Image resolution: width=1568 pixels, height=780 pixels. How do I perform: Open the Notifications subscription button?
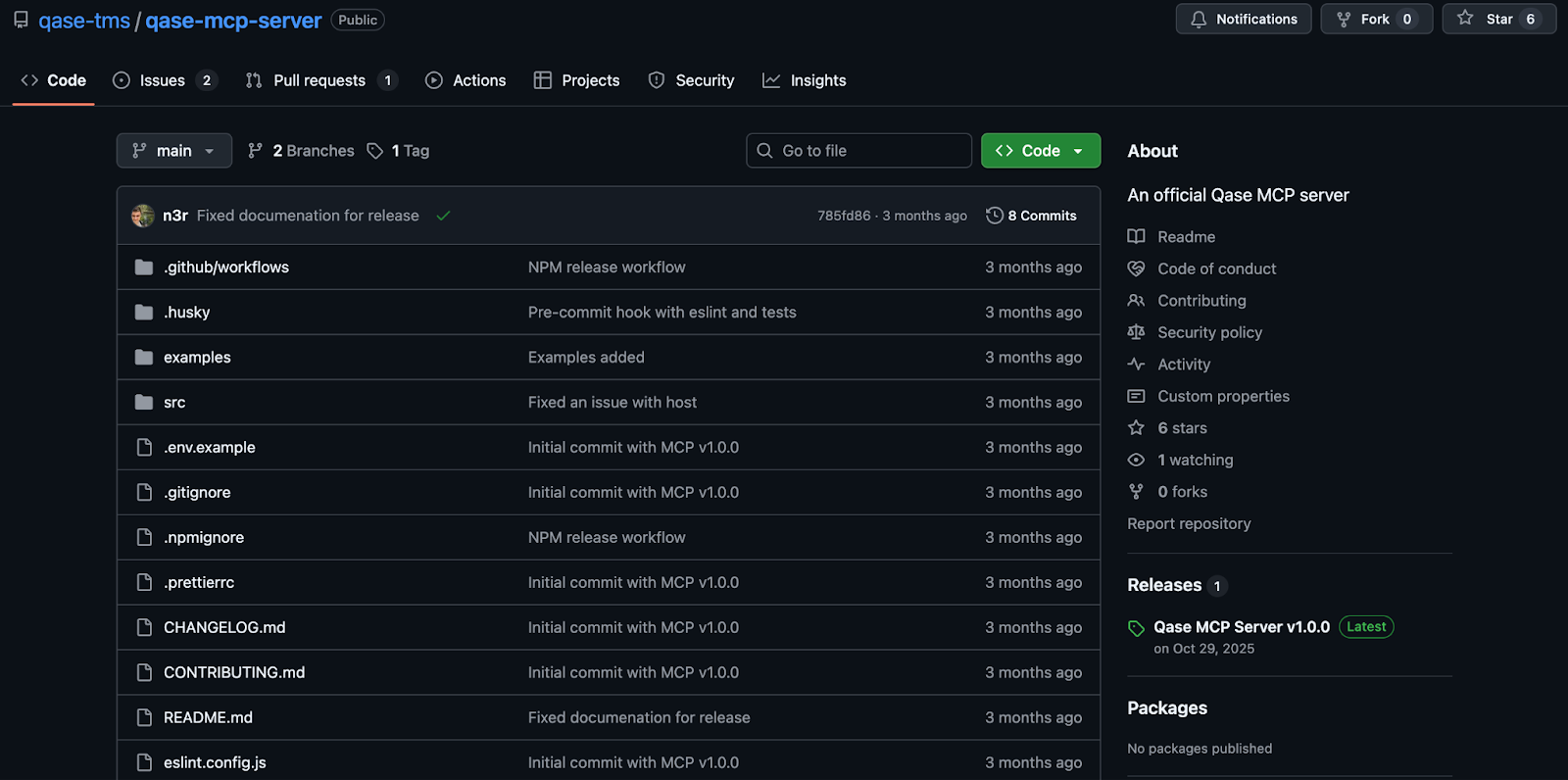1243,20
